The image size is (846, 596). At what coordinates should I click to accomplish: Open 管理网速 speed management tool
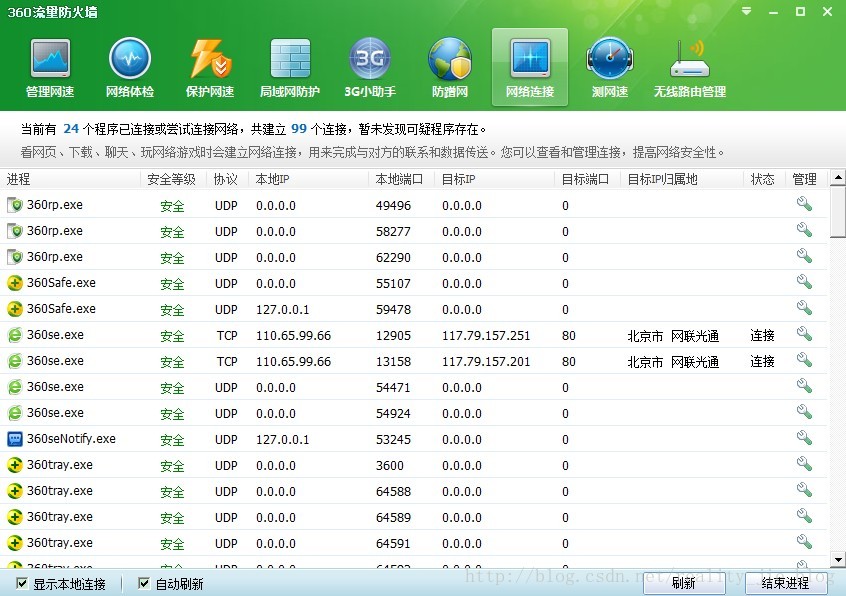tap(50, 68)
